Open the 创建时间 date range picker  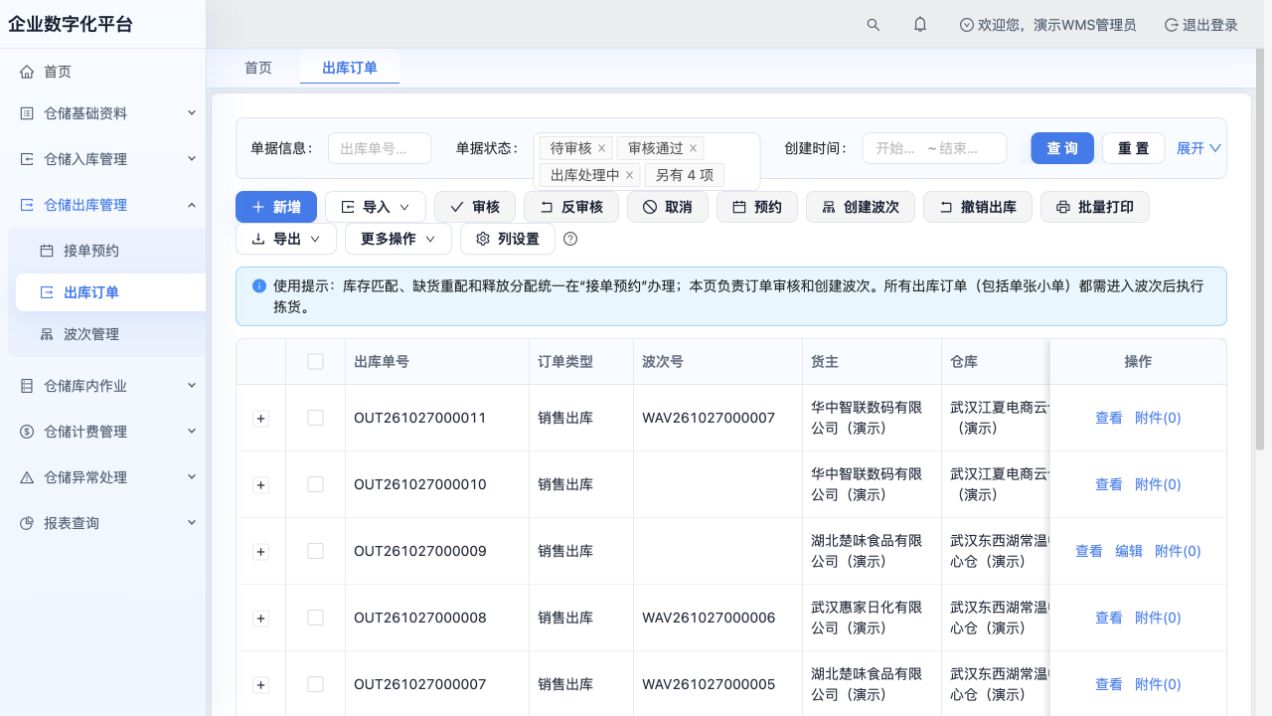(x=934, y=148)
